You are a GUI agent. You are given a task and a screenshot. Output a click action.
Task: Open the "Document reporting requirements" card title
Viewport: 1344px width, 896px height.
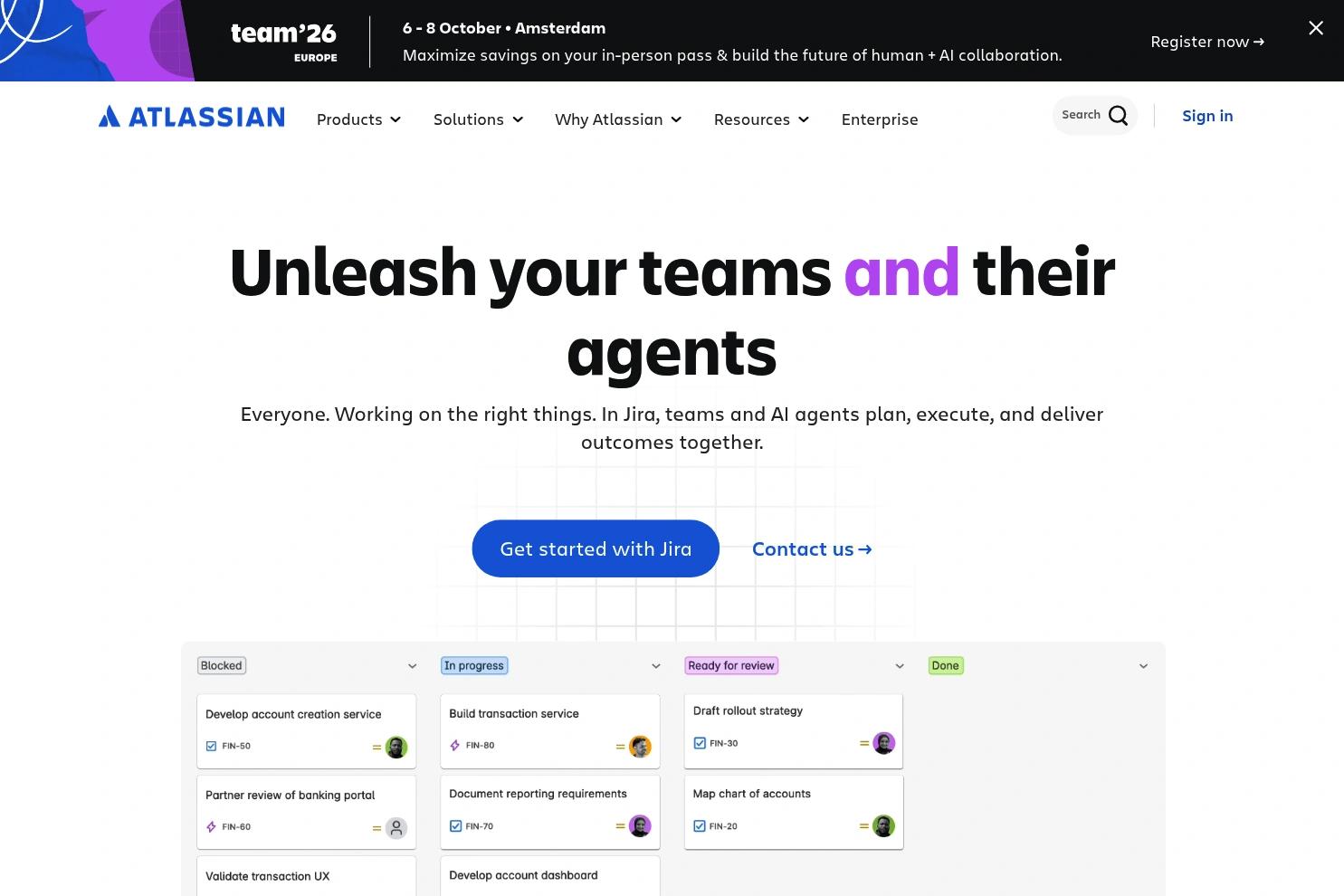tap(539, 794)
